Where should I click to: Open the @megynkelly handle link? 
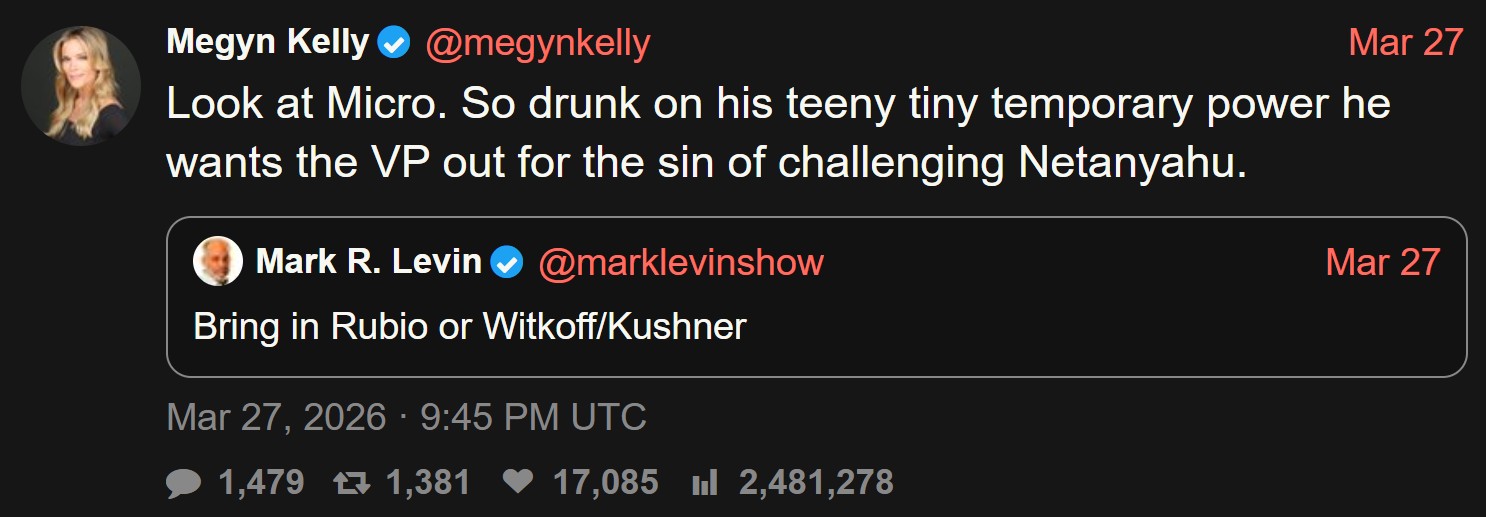[x=538, y=43]
